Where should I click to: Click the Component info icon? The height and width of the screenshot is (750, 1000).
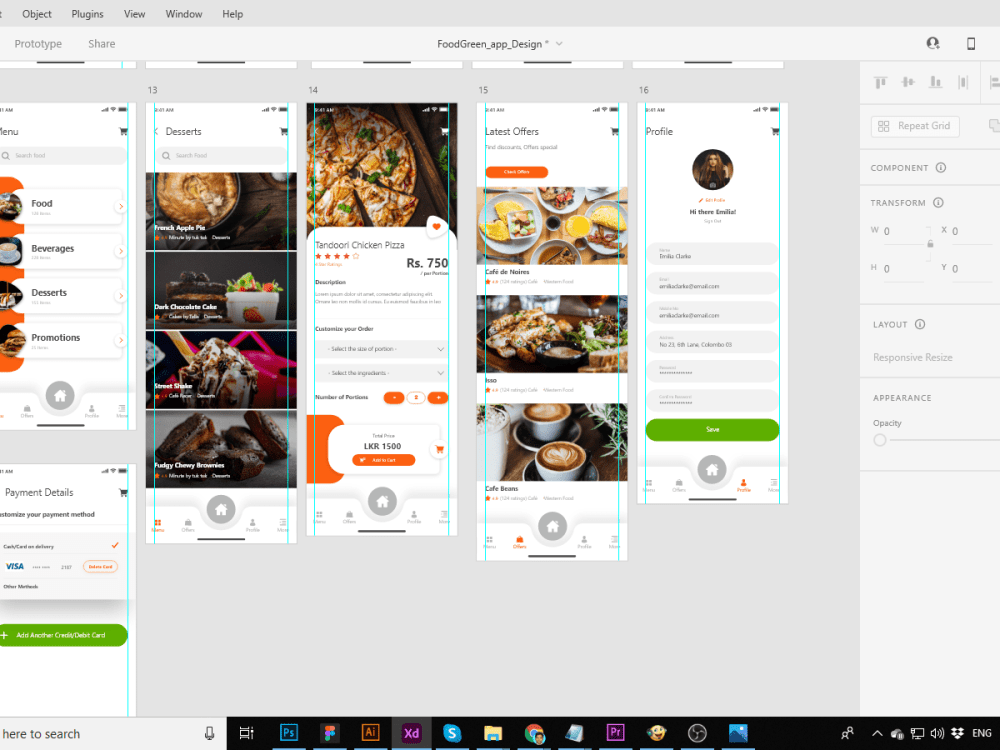[x=941, y=168]
